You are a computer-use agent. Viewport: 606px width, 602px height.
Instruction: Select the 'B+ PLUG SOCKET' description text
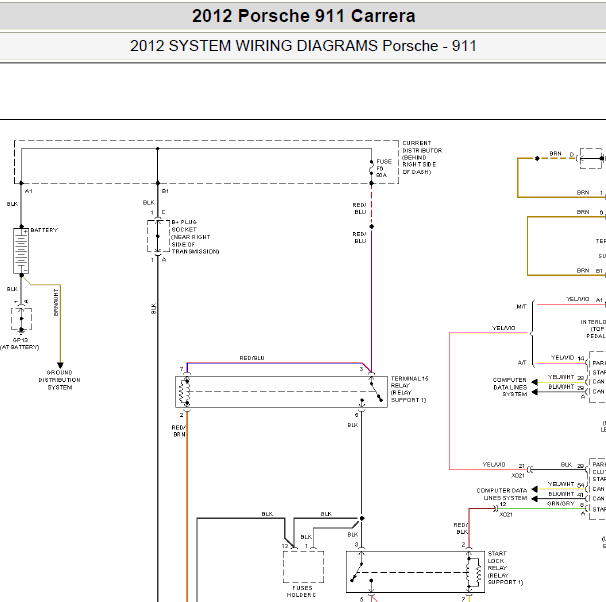(195, 237)
